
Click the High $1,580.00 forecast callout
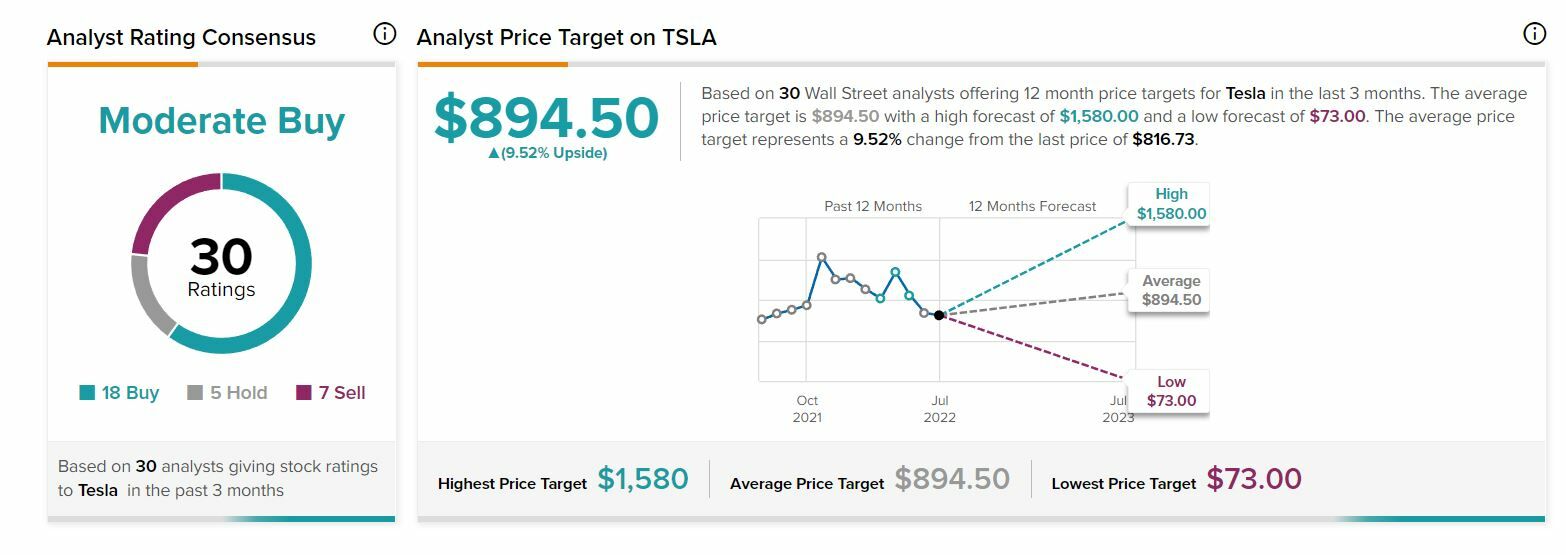coord(1170,204)
